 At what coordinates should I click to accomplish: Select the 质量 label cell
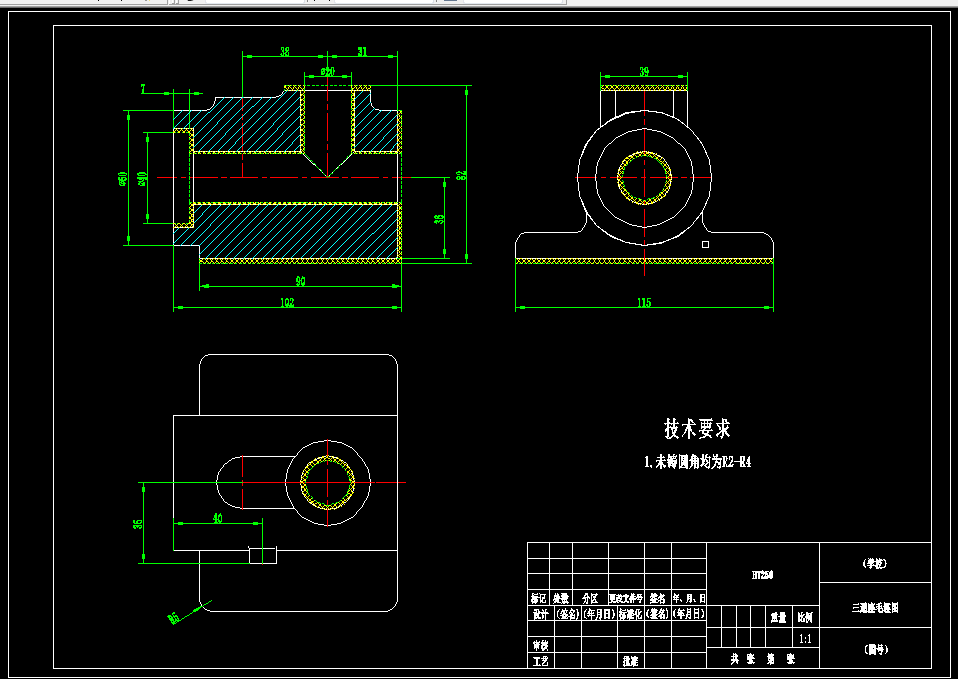[x=778, y=618]
